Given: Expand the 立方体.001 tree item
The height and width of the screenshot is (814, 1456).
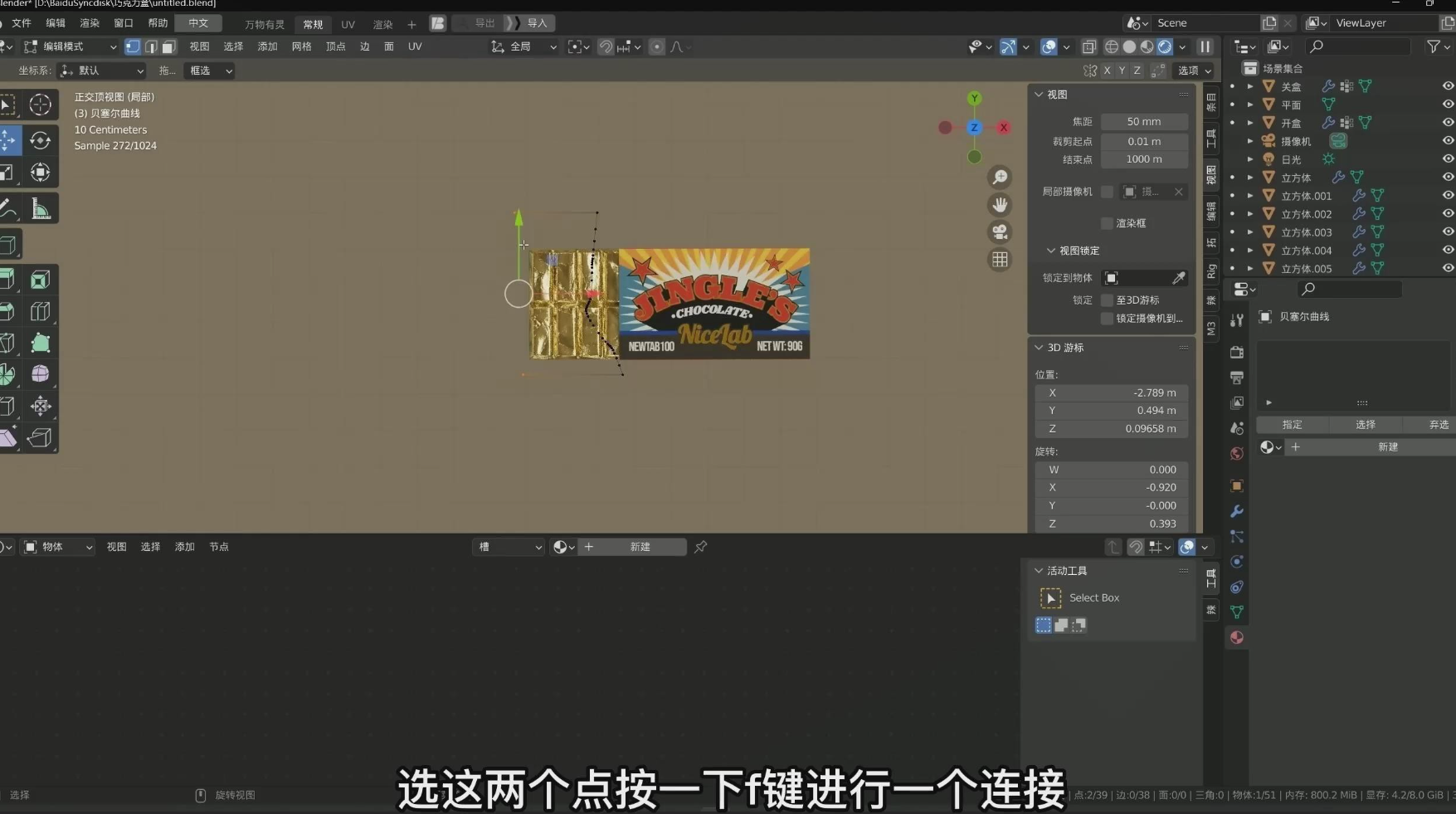Looking at the screenshot, I should point(1250,196).
